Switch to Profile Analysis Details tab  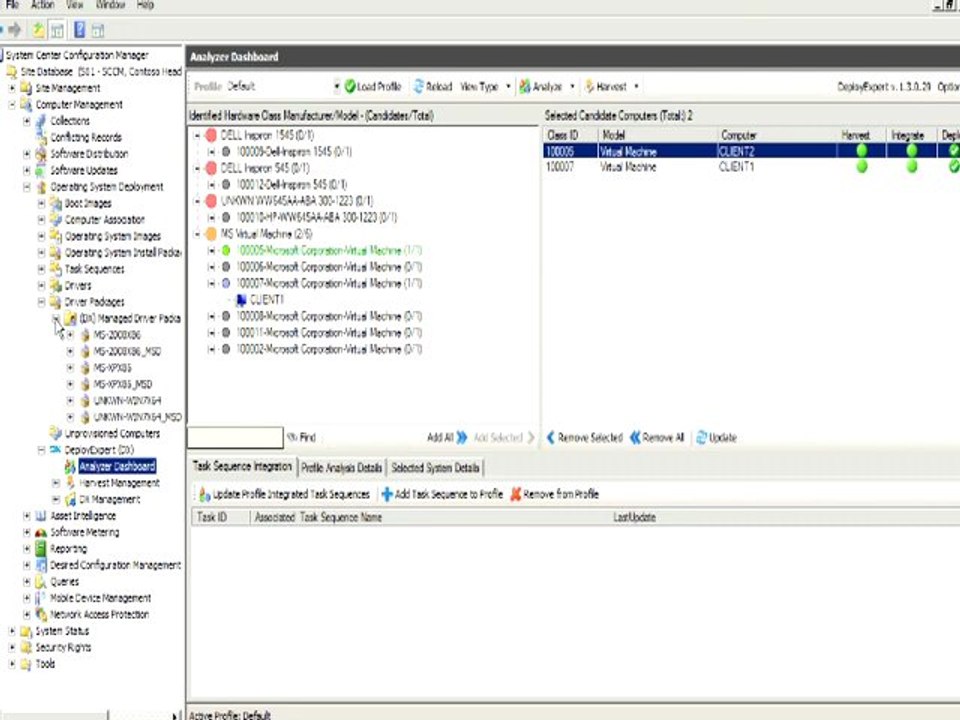(x=342, y=468)
